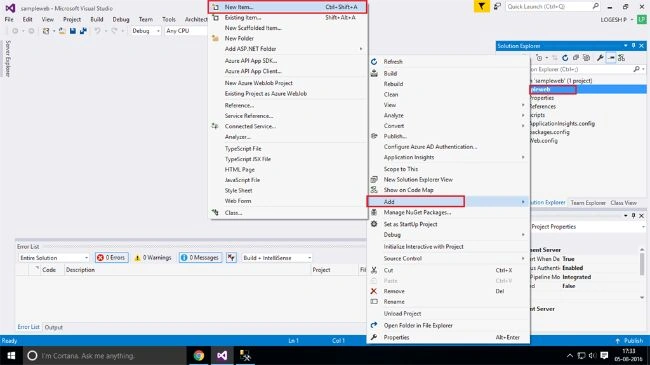The width and height of the screenshot is (650, 365).
Task: Click the Visual Studio logo in title bar
Action: coord(10,8)
